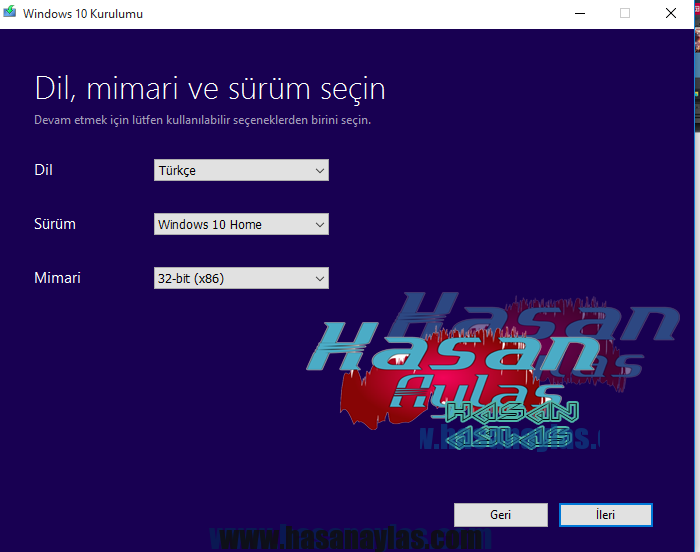Click the "Windows 10 Kurulumu" window title text
Screen dimensions: 700x552
(x=83, y=14)
